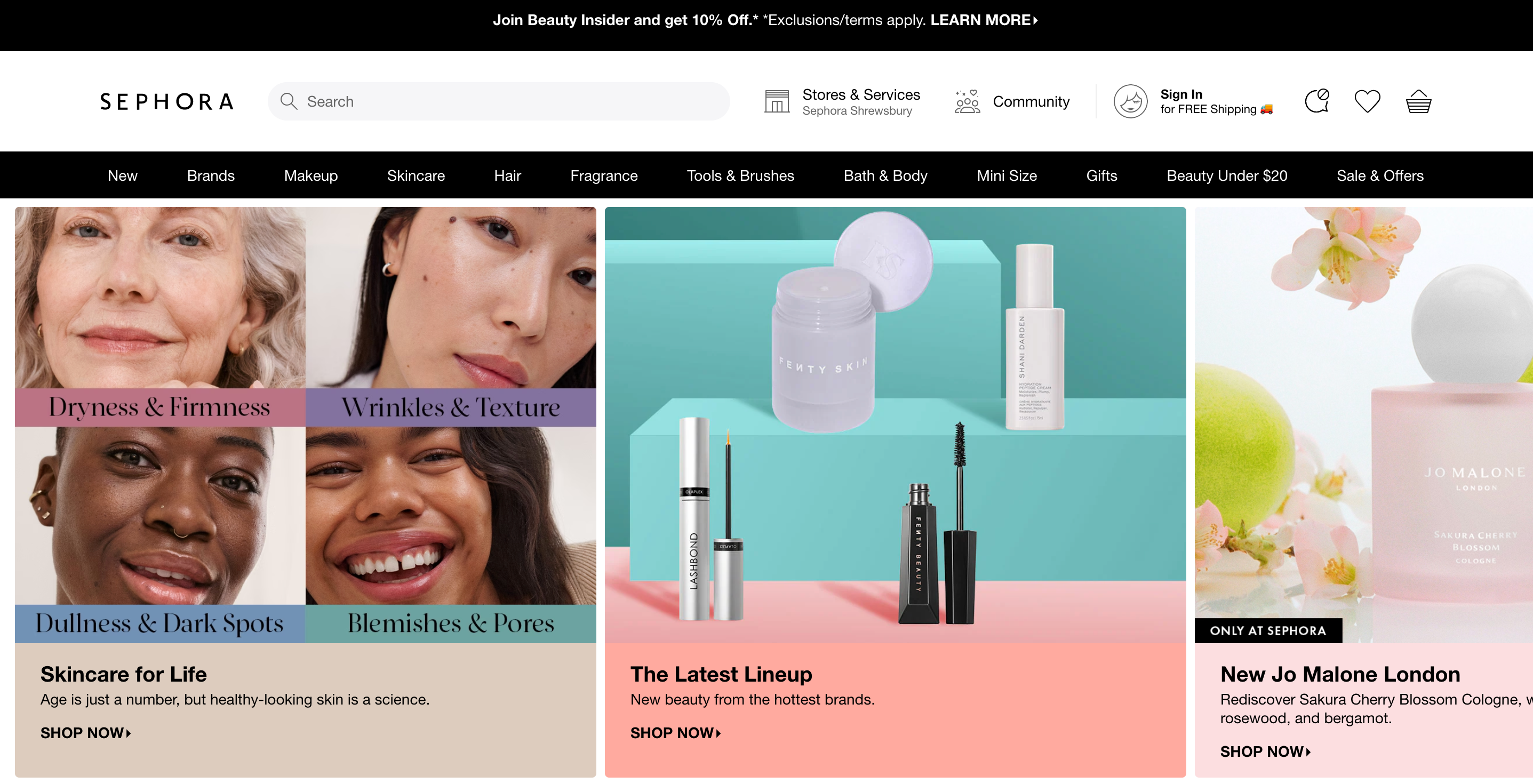Click the Community people icon
This screenshot has height=784, width=1533.
point(967,102)
